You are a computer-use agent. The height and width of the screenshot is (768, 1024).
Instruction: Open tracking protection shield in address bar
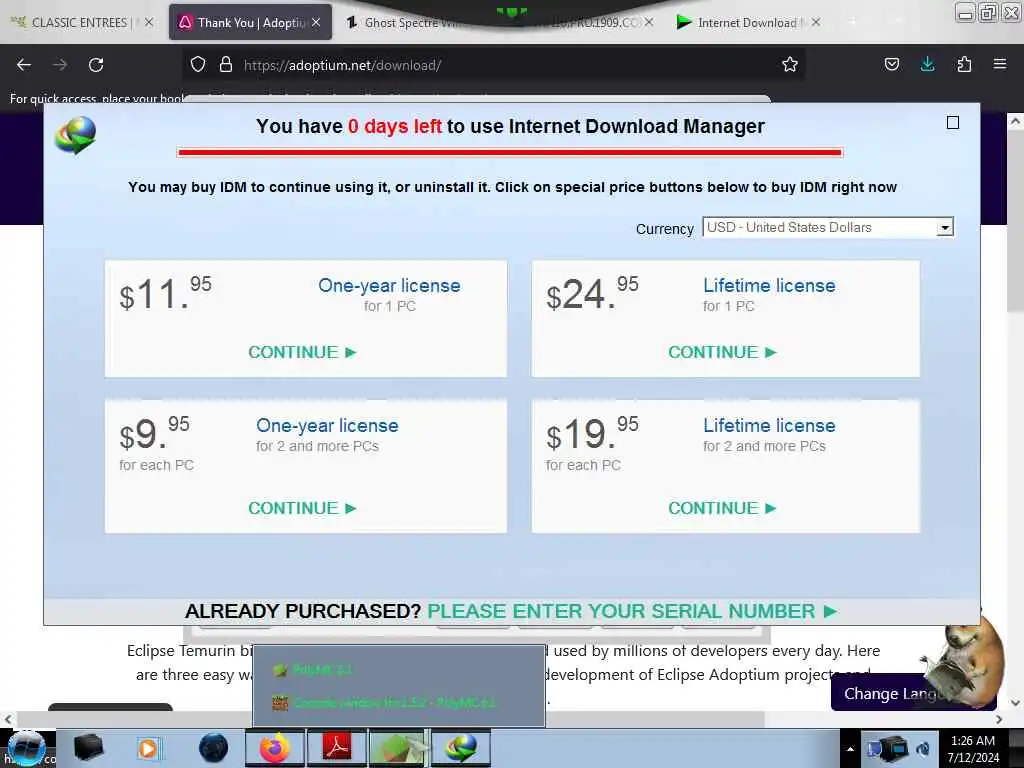198,65
